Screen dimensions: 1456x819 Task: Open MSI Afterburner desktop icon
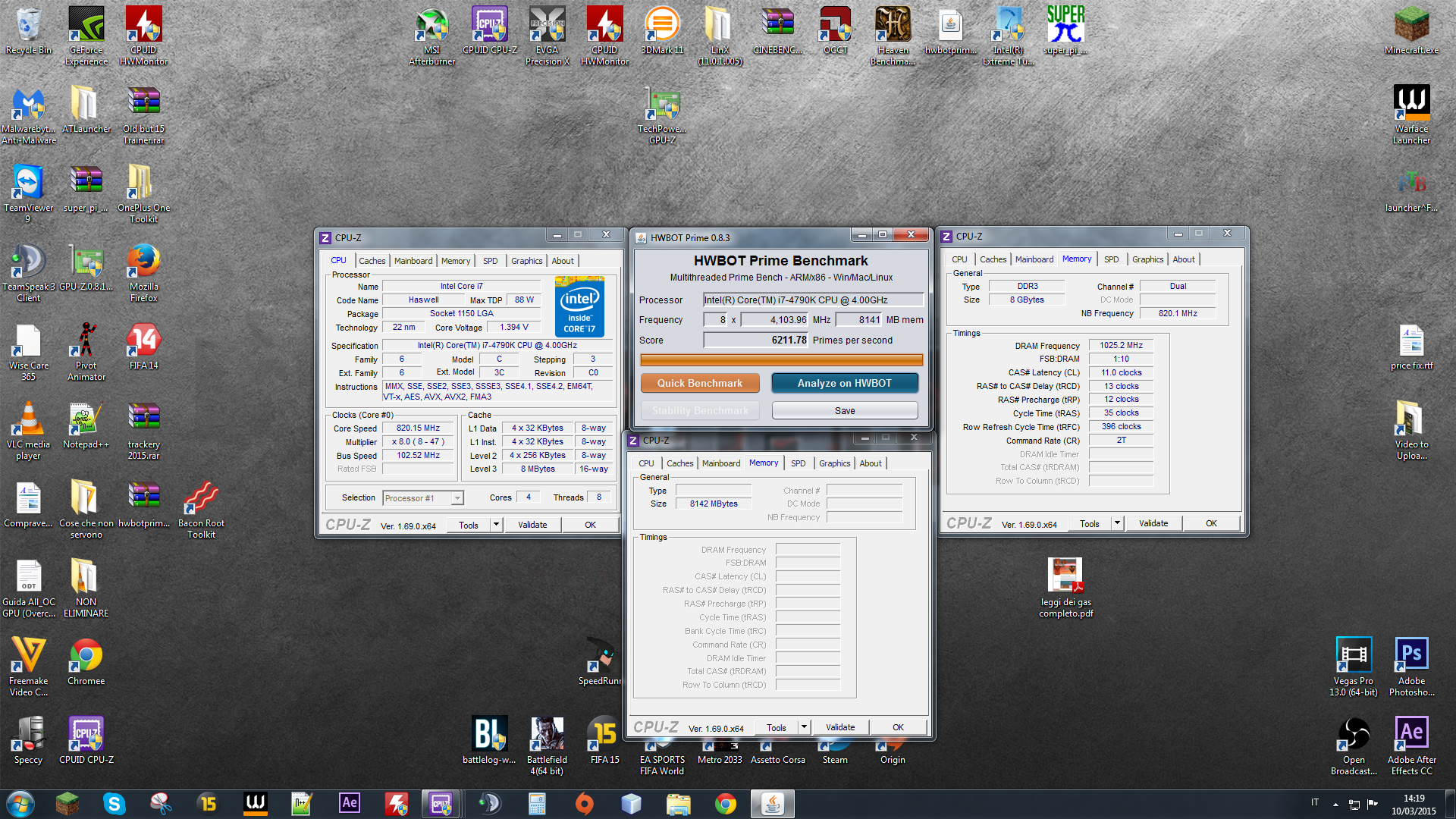tap(432, 36)
